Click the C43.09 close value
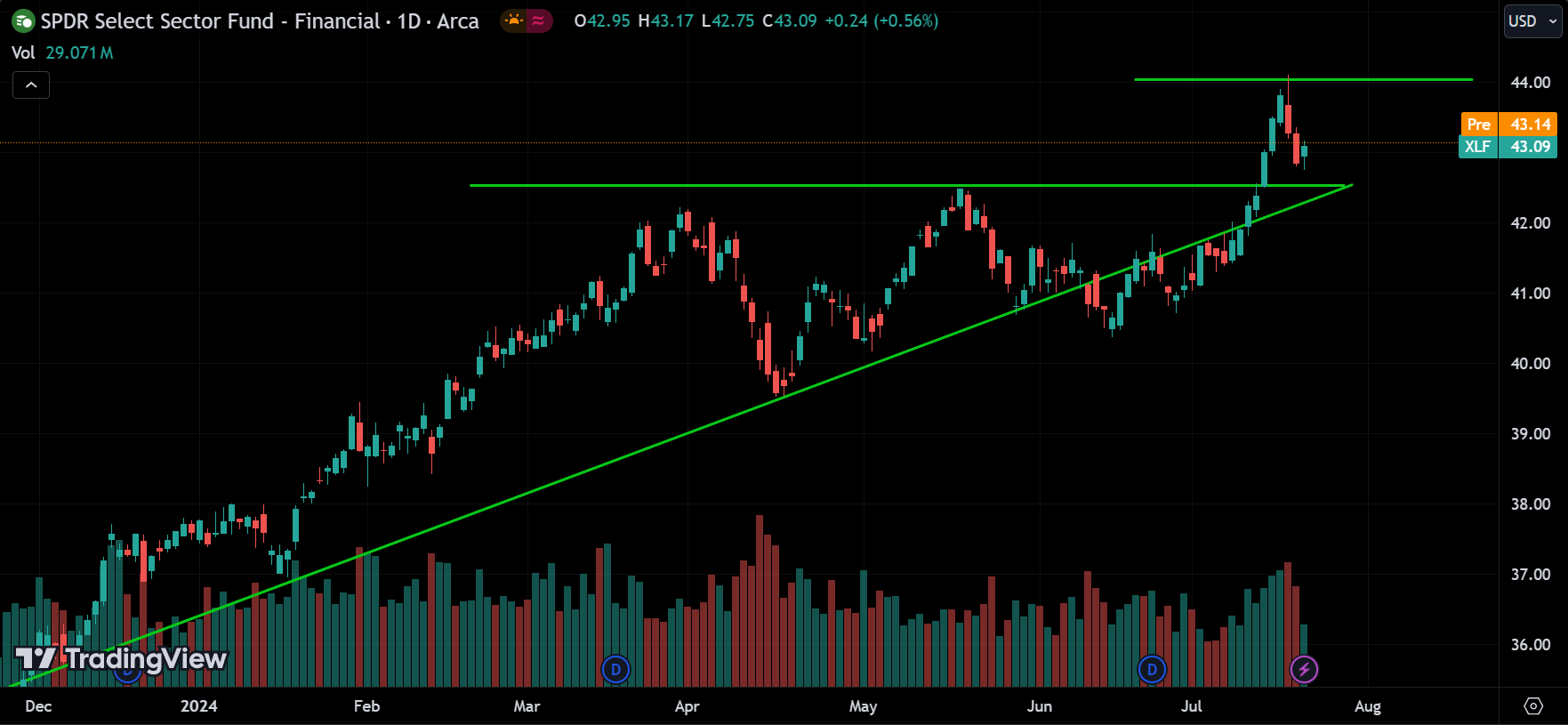Viewport: 1568px width, 725px height. [x=790, y=20]
